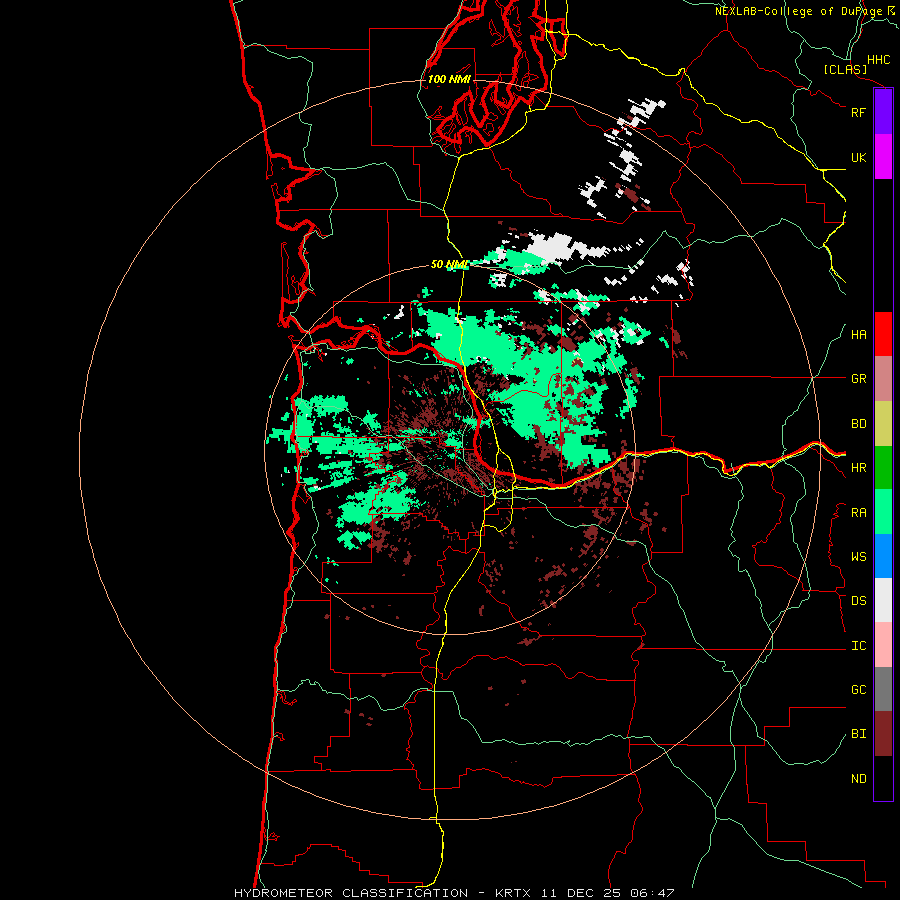
Task: Click the GC gray legend color swatch
Action: (x=883, y=689)
